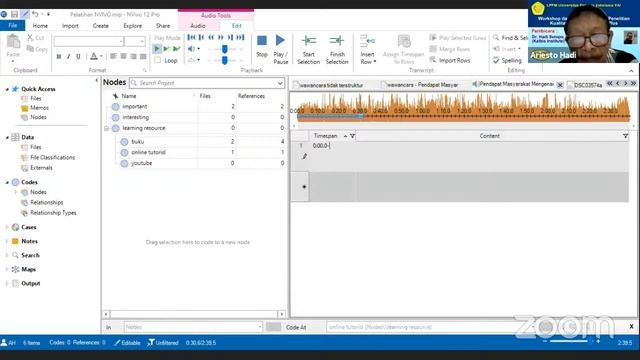Open Memos under Quick Access
The image size is (640, 360).
(39, 108)
